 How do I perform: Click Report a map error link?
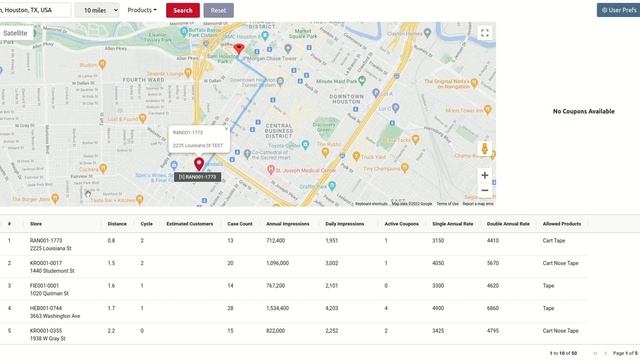point(478,204)
